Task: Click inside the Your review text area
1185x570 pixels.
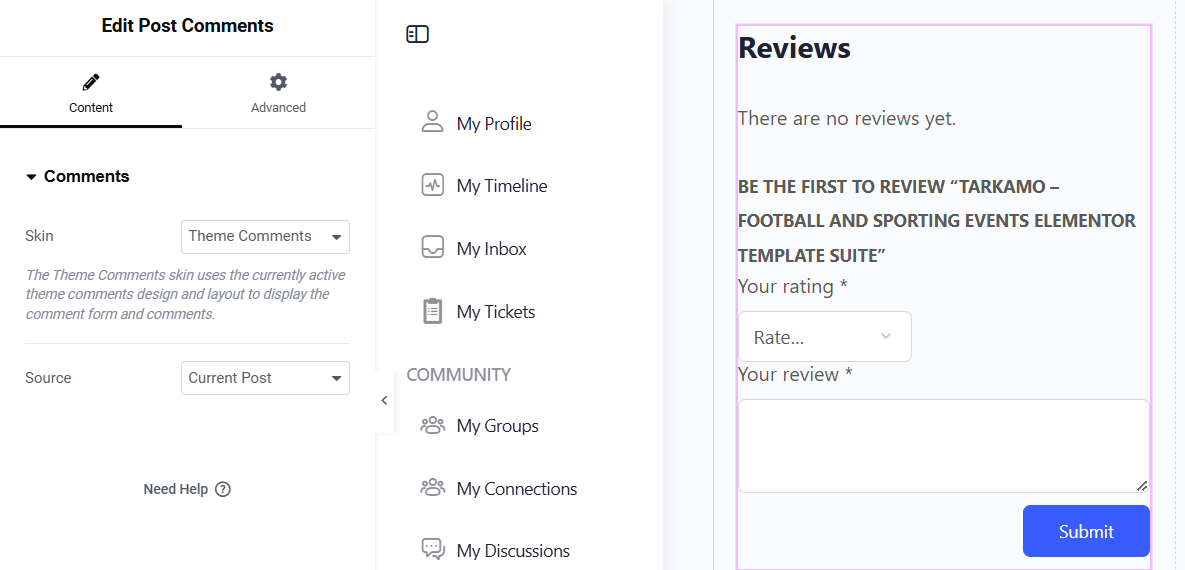Action: coord(942,445)
